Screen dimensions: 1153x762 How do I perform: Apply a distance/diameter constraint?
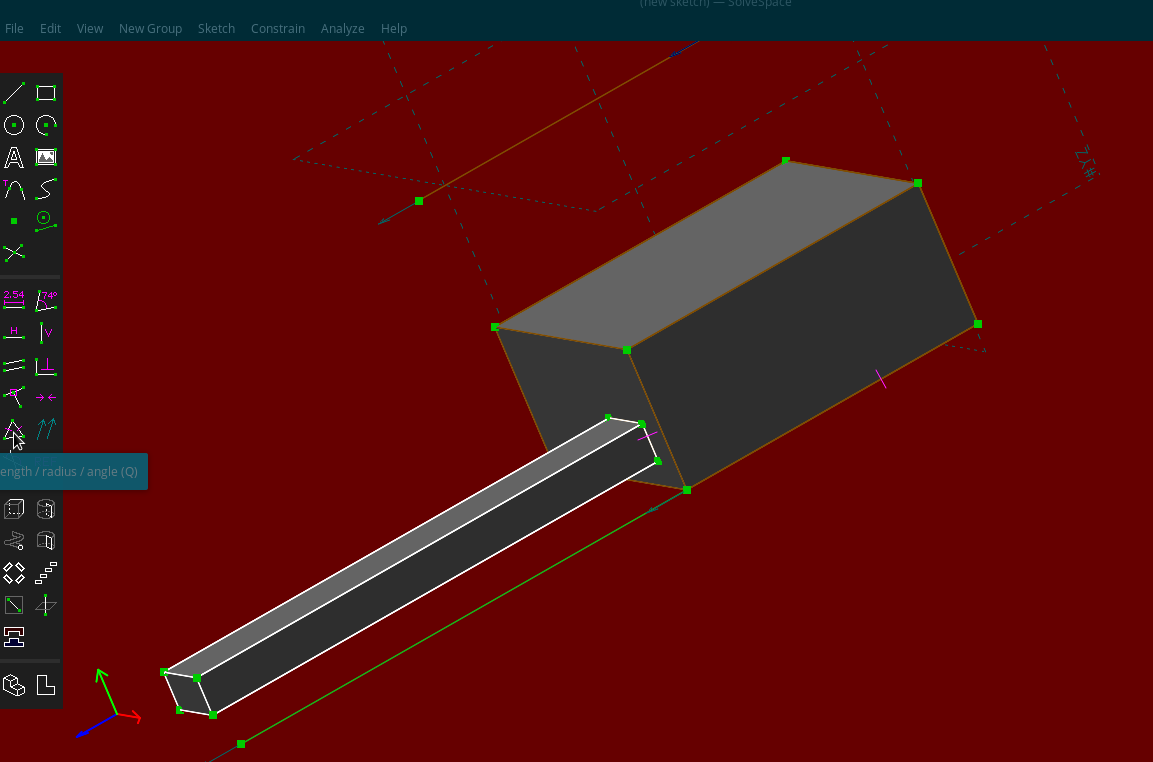[x=14, y=300]
